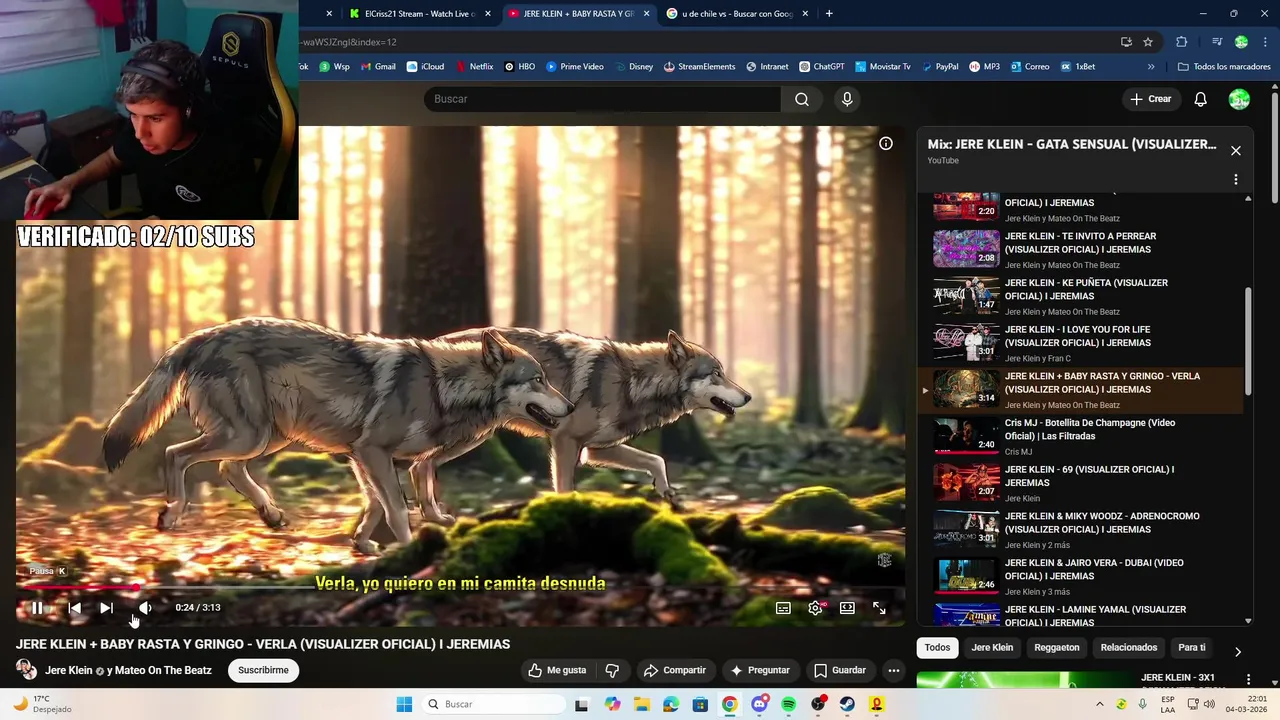Select the Para ti filter chip
Viewport: 1280px width, 720px height.
(1192, 648)
